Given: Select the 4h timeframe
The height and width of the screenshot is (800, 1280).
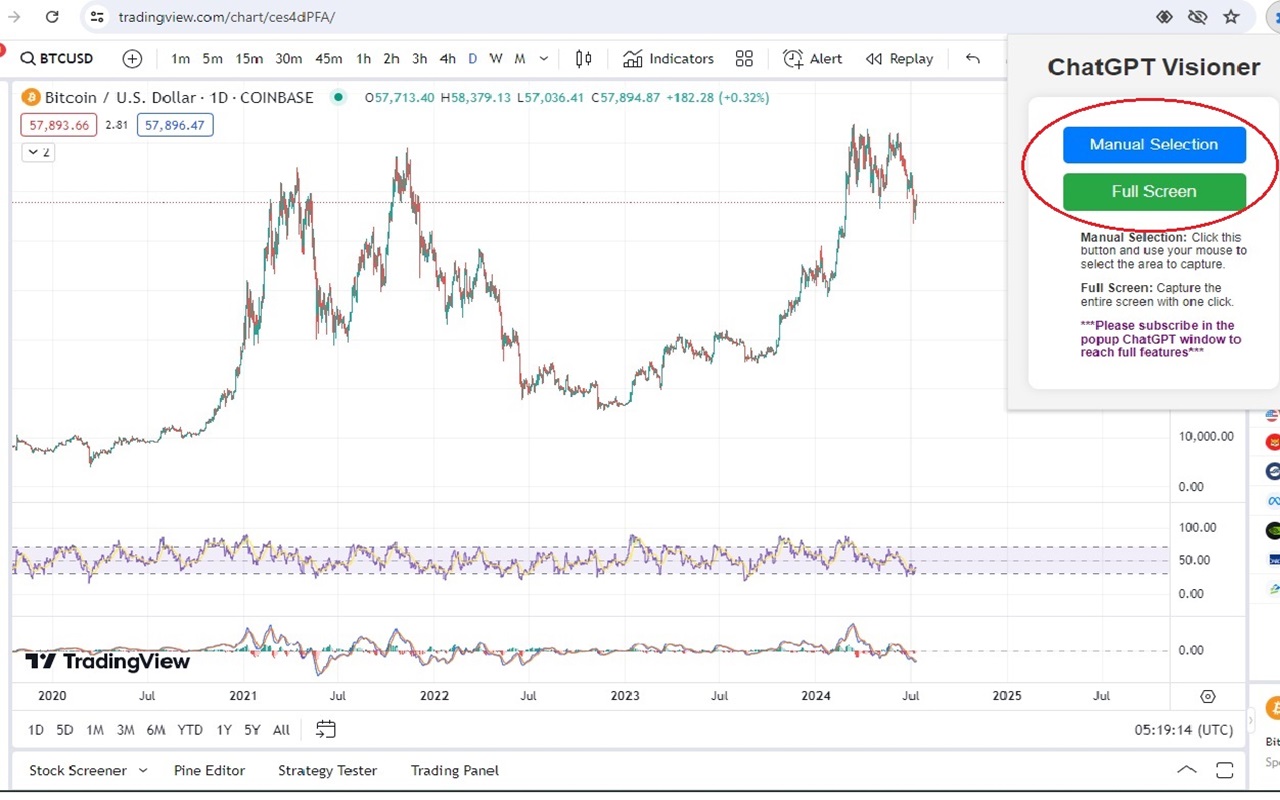Looking at the screenshot, I should [x=447, y=59].
